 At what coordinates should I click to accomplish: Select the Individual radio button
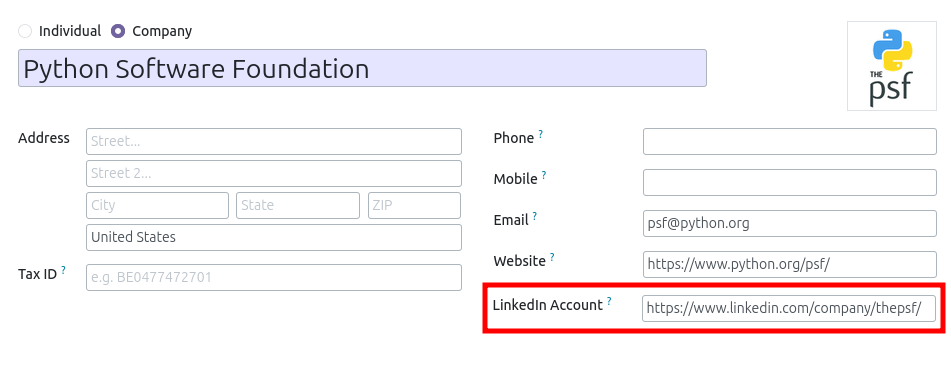(x=25, y=31)
